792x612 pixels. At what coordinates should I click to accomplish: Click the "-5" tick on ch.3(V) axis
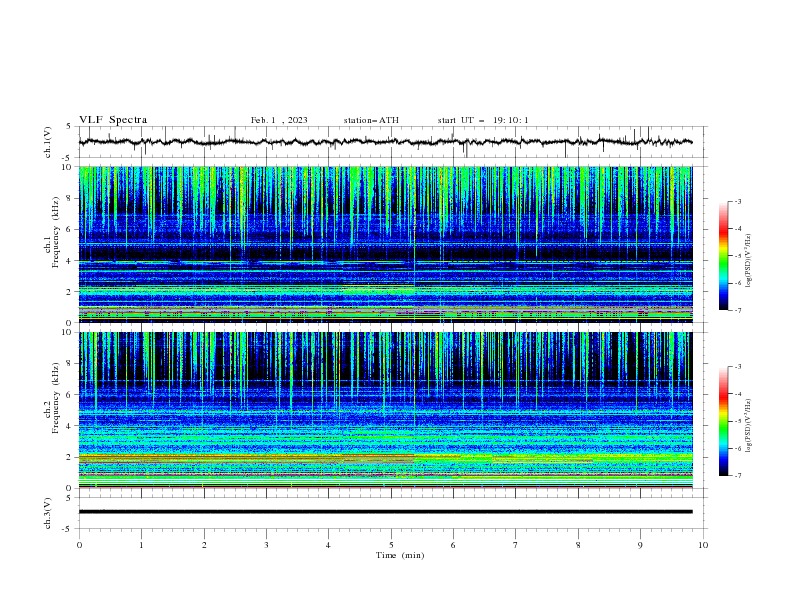68,529
